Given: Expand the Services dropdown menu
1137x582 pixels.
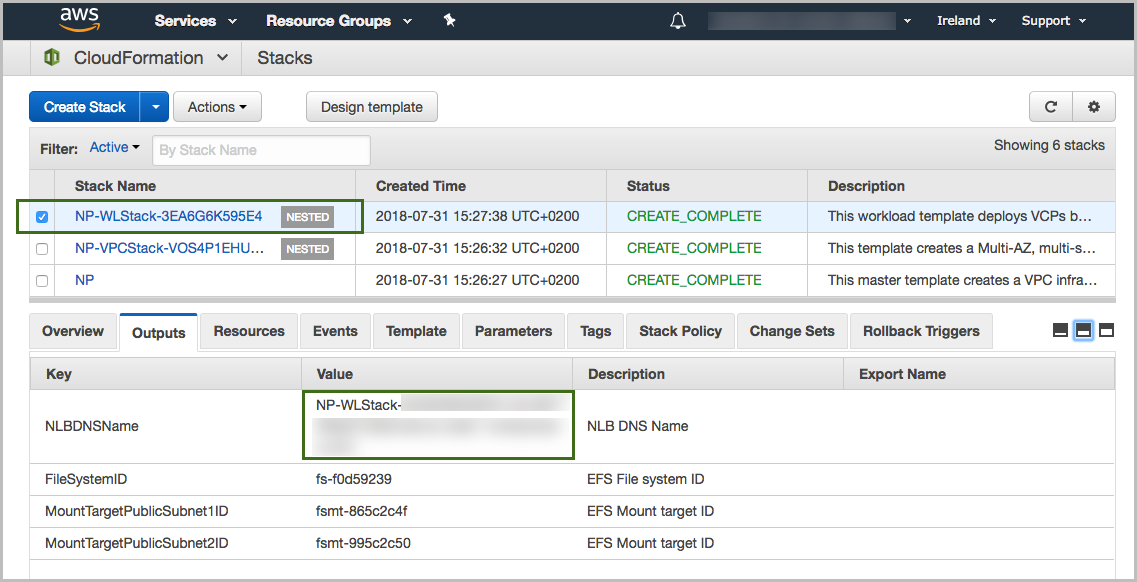Looking at the screenshot, I should coord(196,21).
